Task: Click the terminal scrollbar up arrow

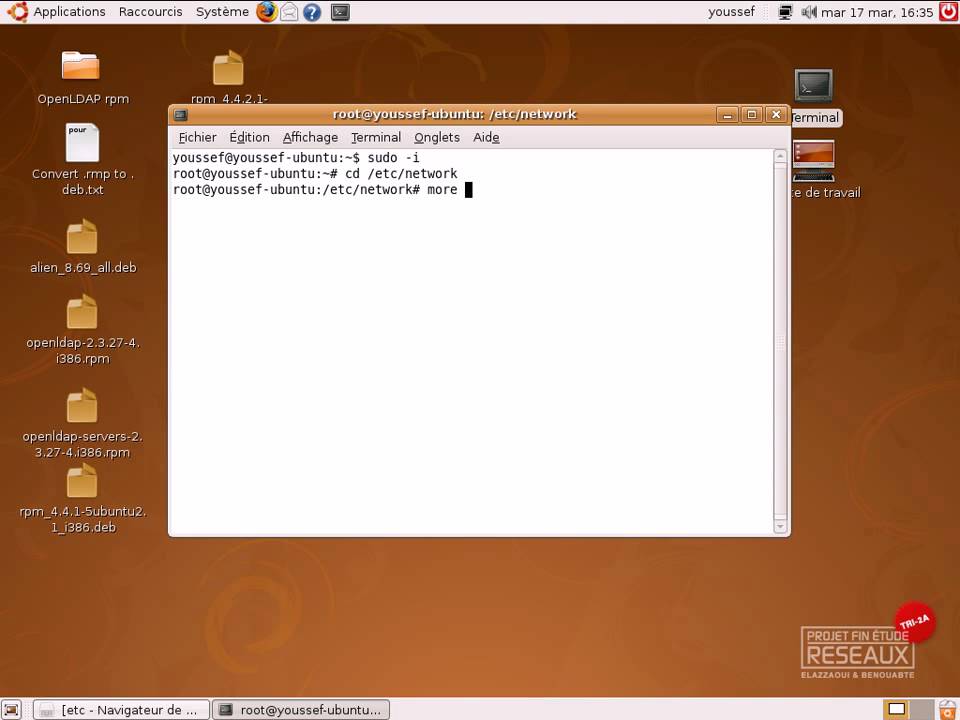Action: (780, 156)
